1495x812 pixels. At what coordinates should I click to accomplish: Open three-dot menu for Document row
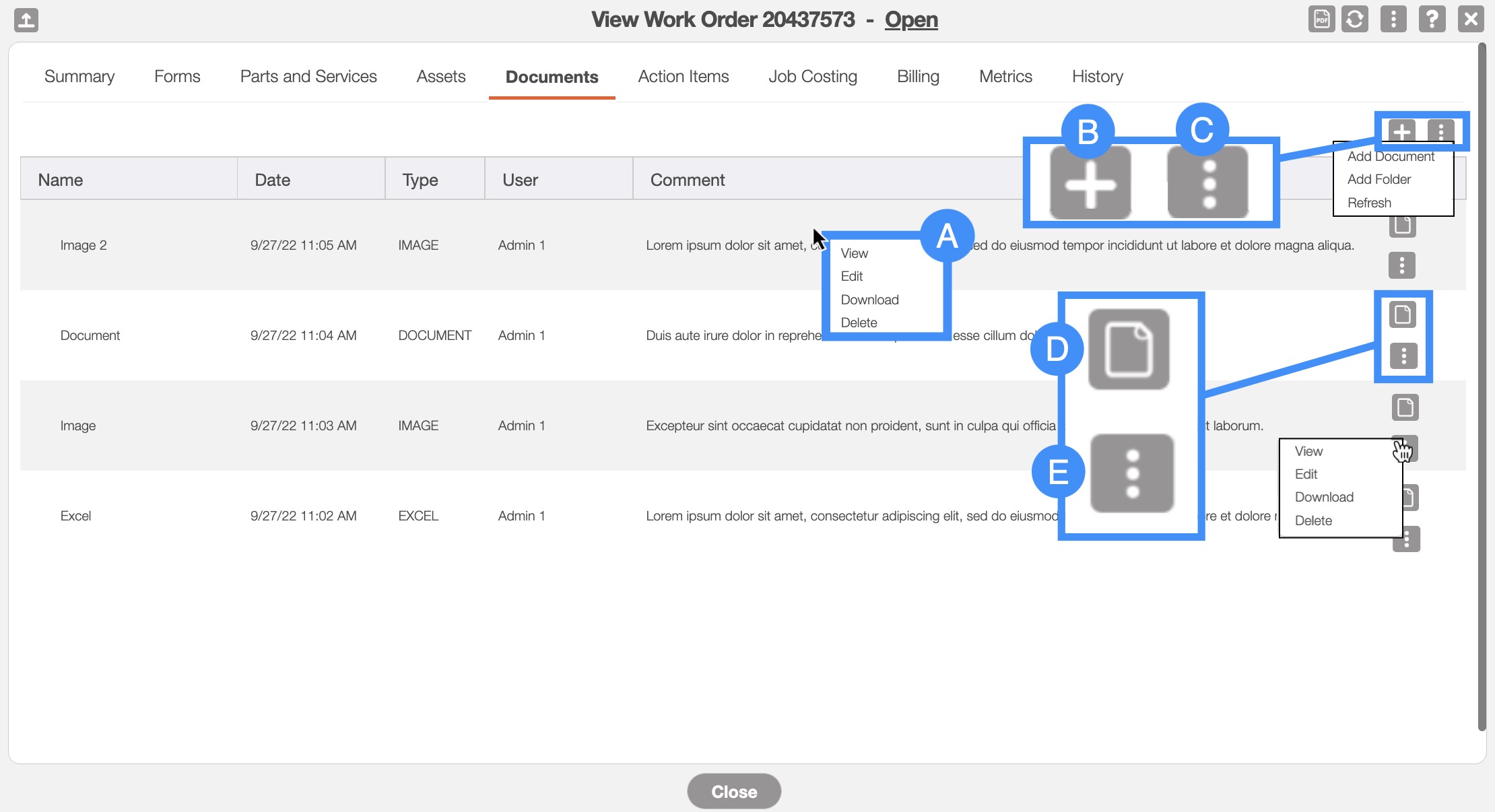(x=1403, y=356)
